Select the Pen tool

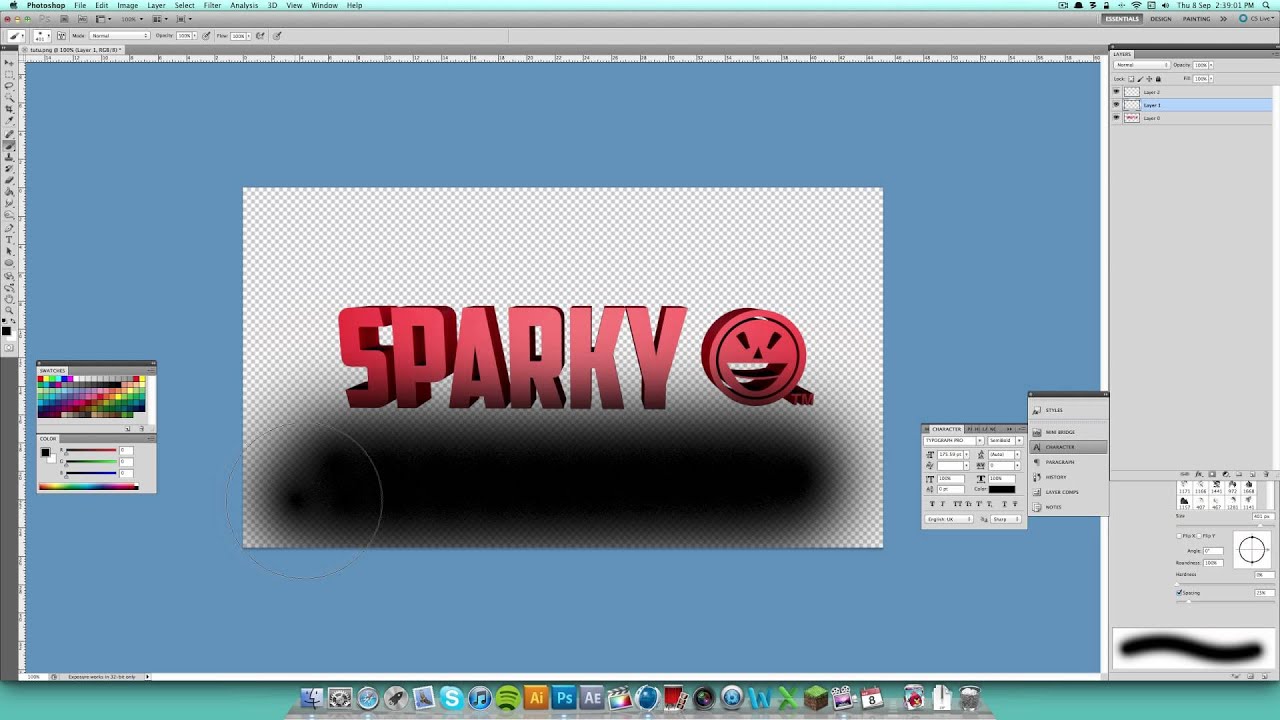click(x=9, y=228)
